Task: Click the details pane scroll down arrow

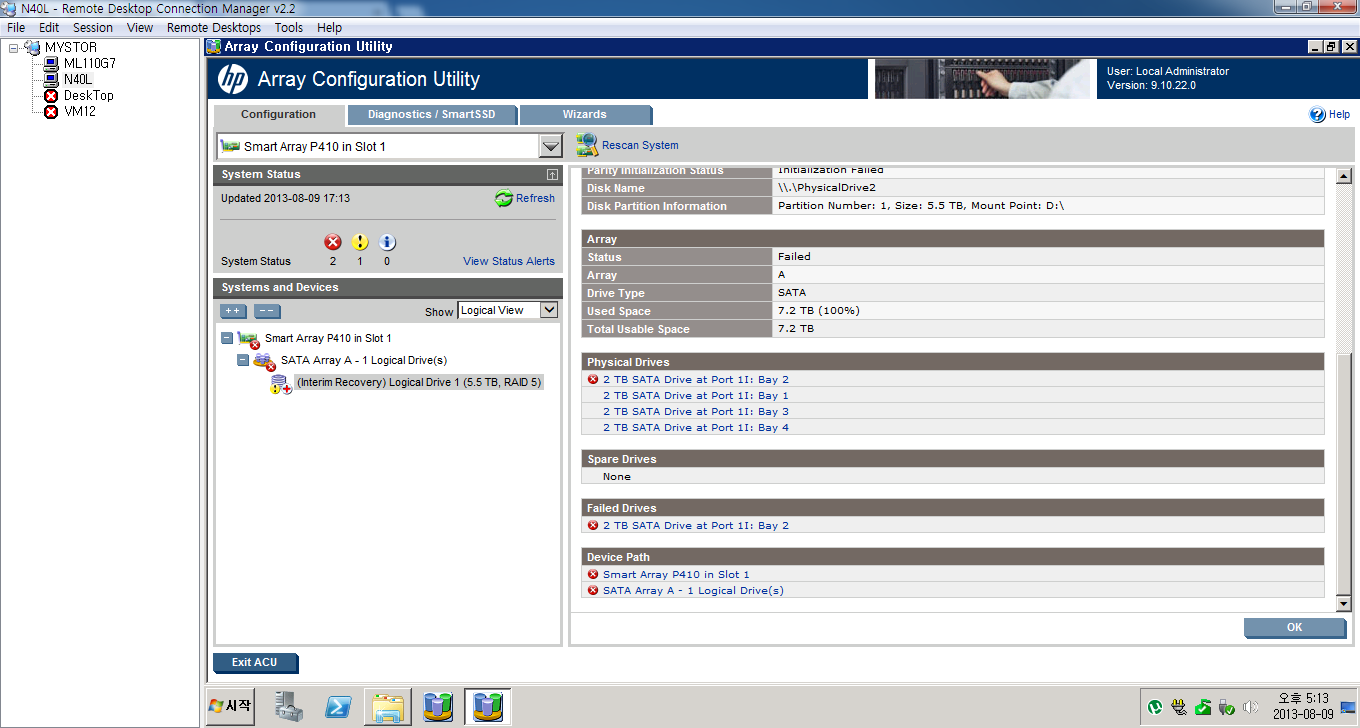Action: pos(1344,604)
